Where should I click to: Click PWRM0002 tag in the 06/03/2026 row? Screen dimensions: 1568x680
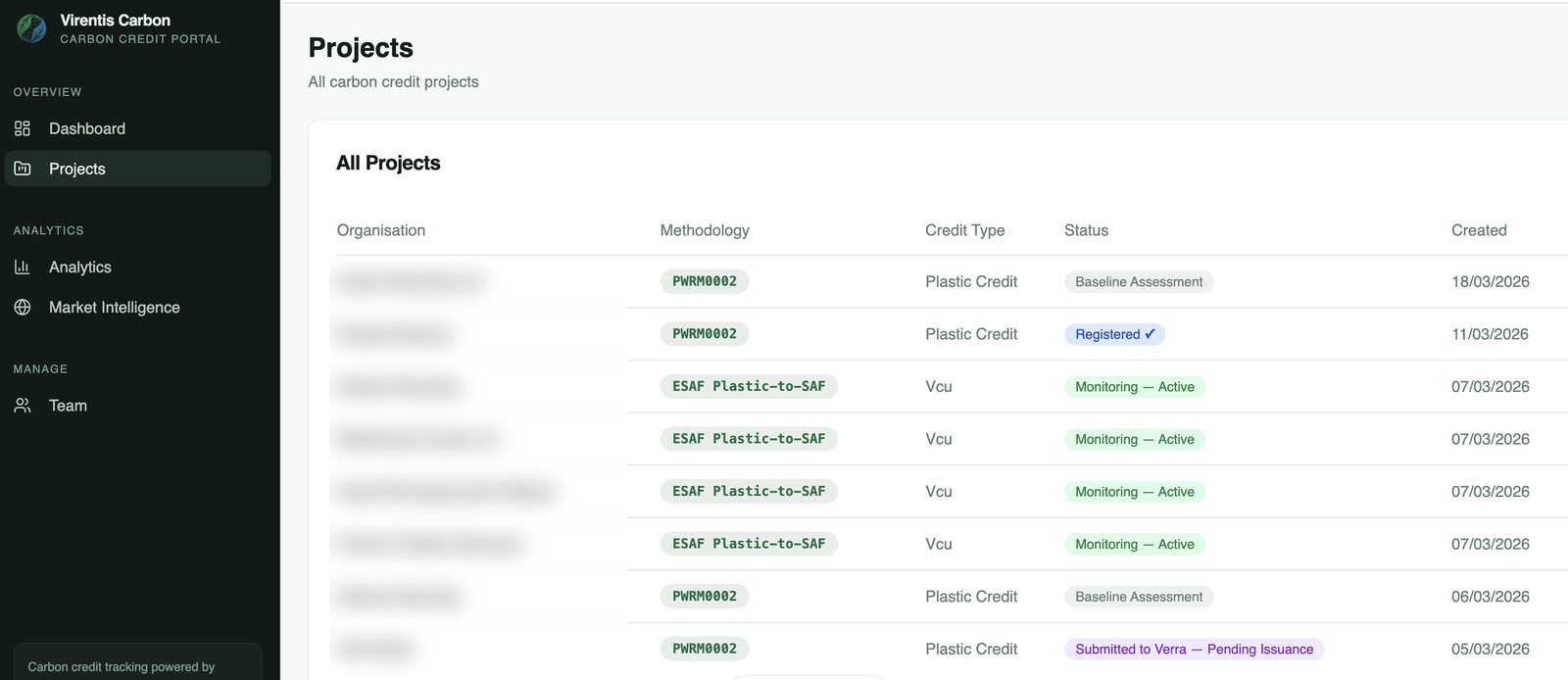click(705, 596)
